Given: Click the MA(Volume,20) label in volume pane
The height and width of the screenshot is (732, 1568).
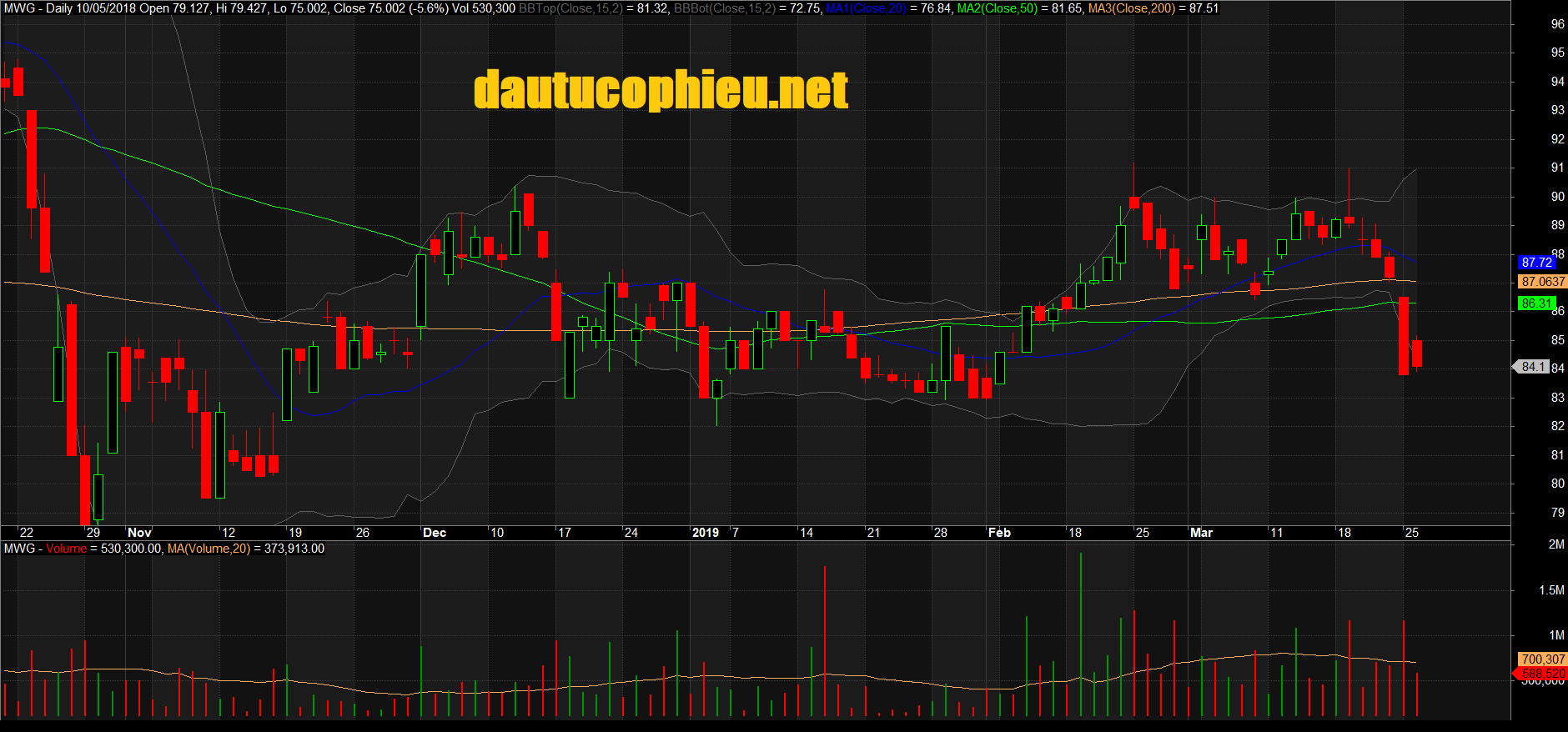Looking at the screenshot, I should [x=209, y=549].
